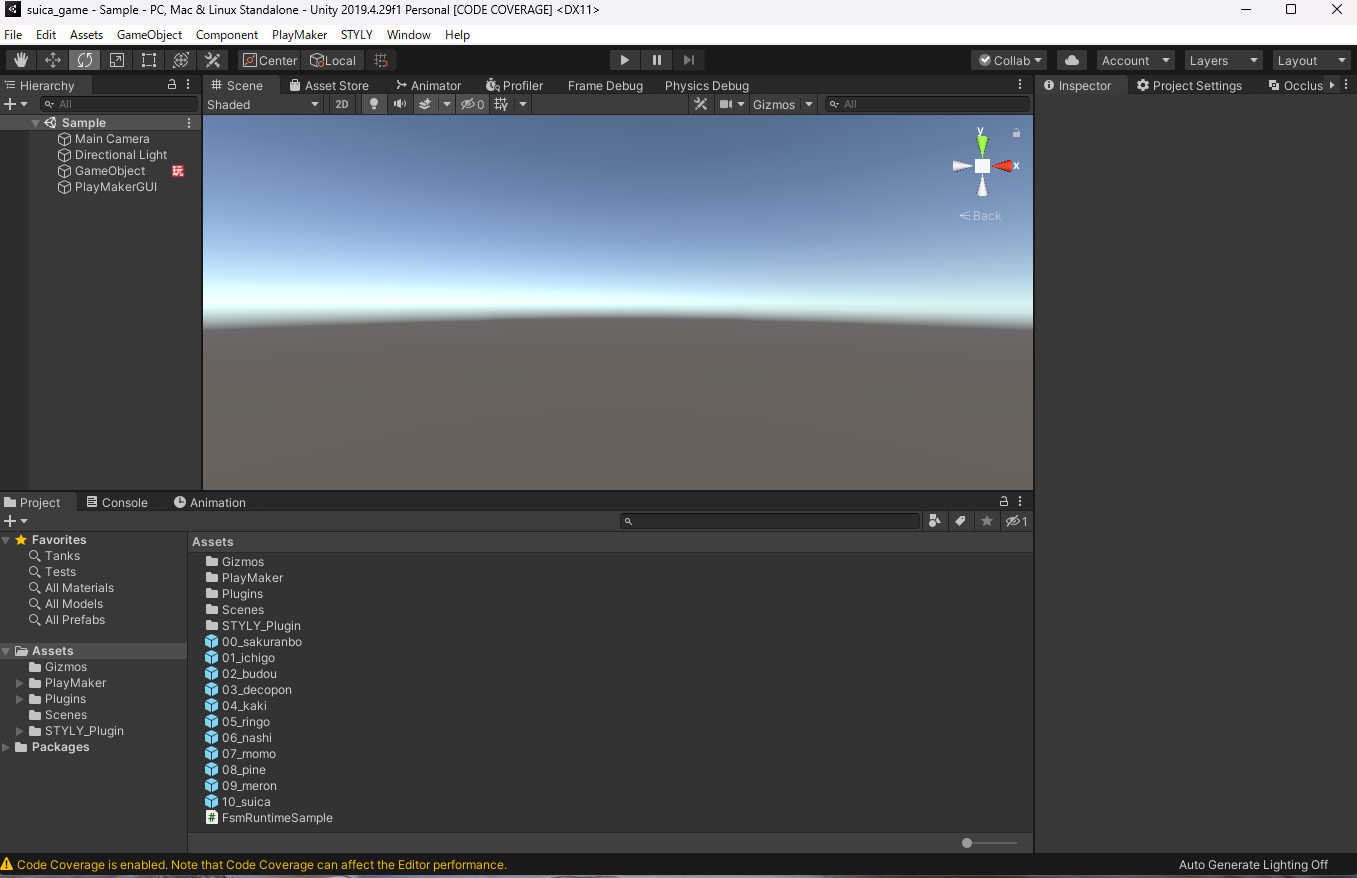Open the PlayMaker menu
Viewport: 1357px width, 878px height.
299,34
